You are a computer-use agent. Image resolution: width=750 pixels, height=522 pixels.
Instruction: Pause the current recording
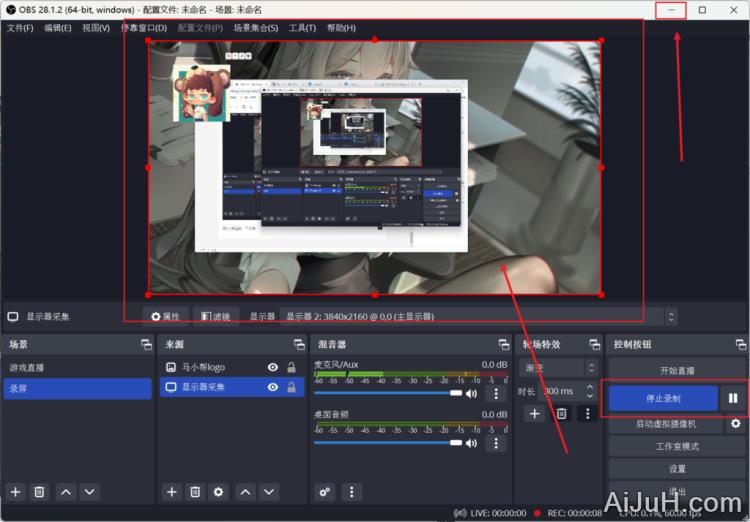733,398
